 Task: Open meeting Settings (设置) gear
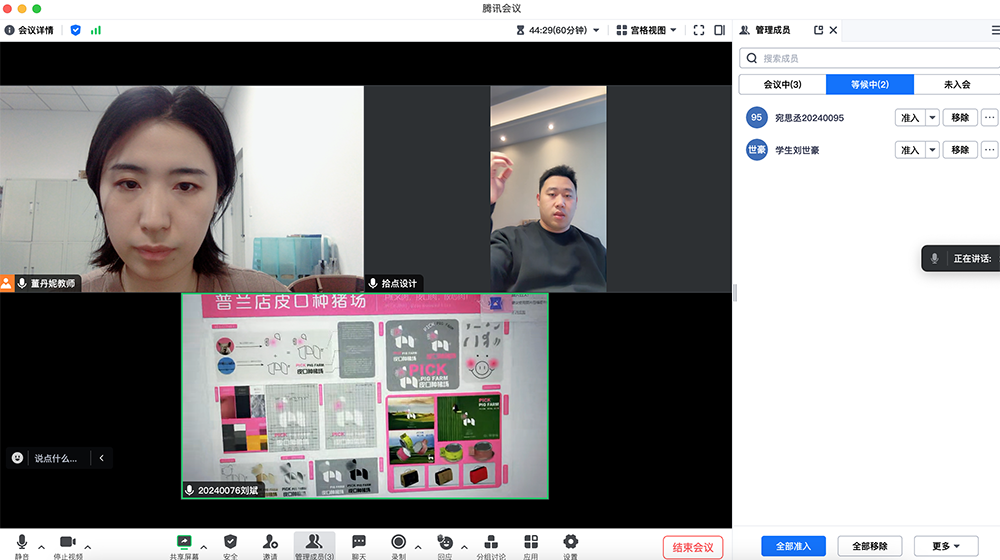pos(570,543)
